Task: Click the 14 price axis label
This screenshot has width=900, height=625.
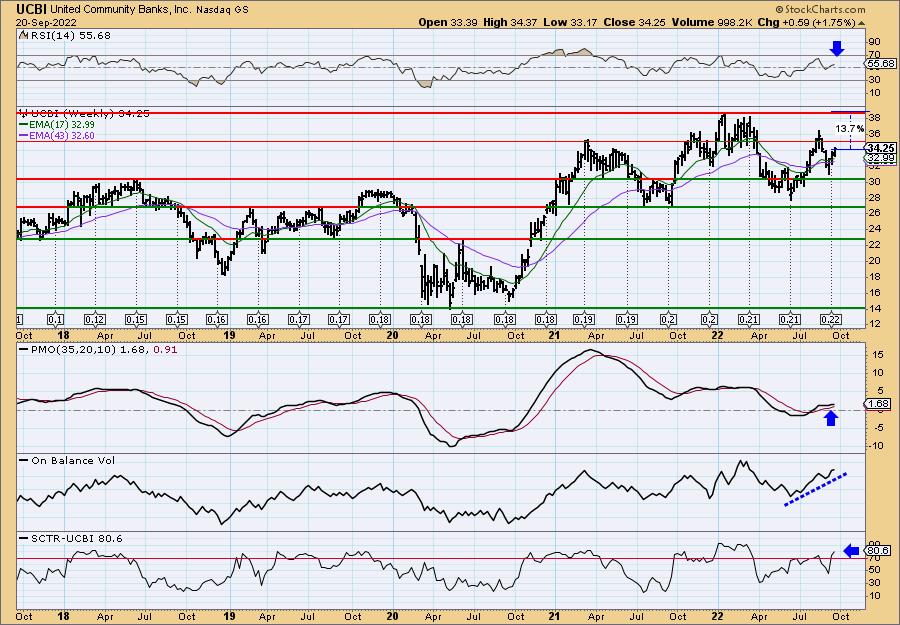Action: click(x=874, y=309)
